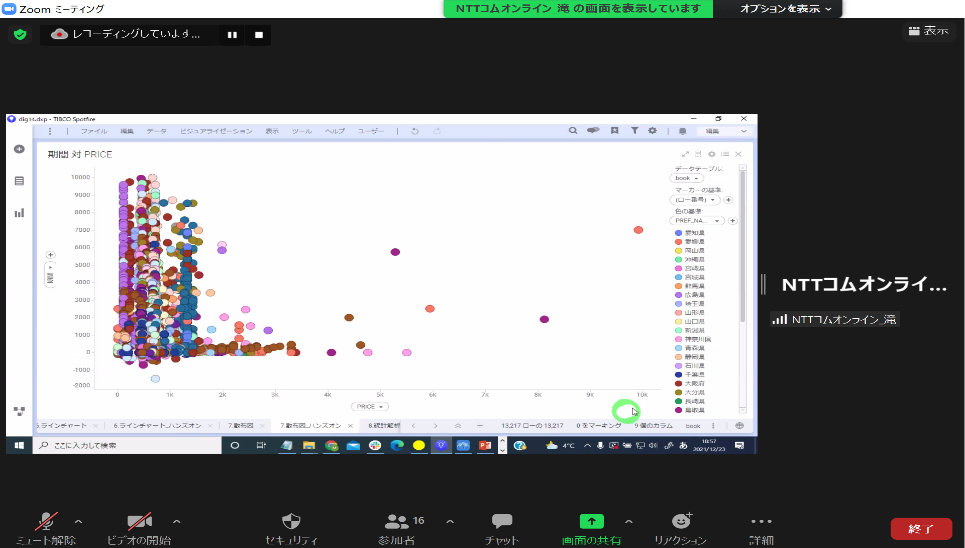Expand the participants options caret
Viewport: 965px width, 548px height.
click(450, 522)
